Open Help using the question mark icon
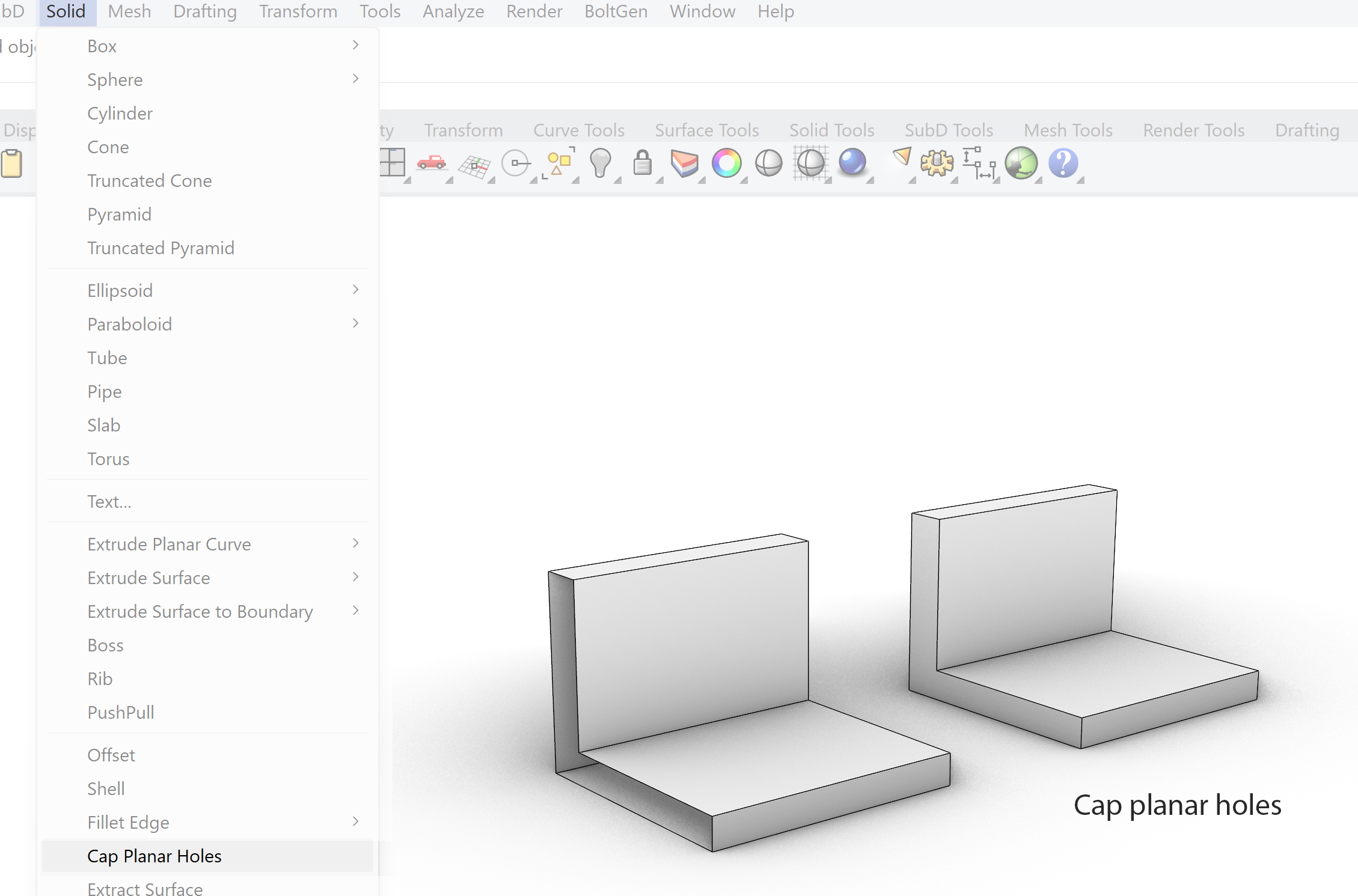This screenshot has height=896, width=1358. click(x=1063, y=163)
